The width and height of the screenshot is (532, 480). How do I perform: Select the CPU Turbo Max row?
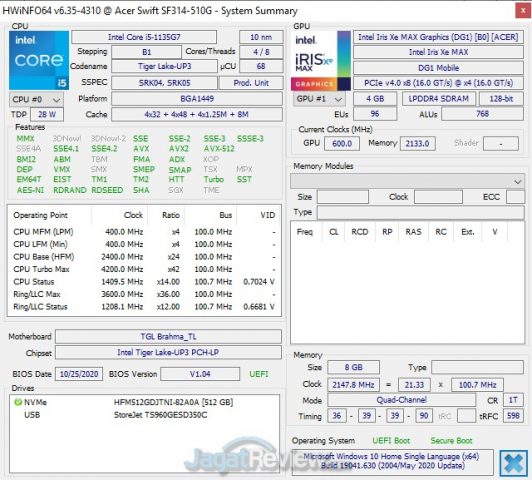click(x=144, y=269)
